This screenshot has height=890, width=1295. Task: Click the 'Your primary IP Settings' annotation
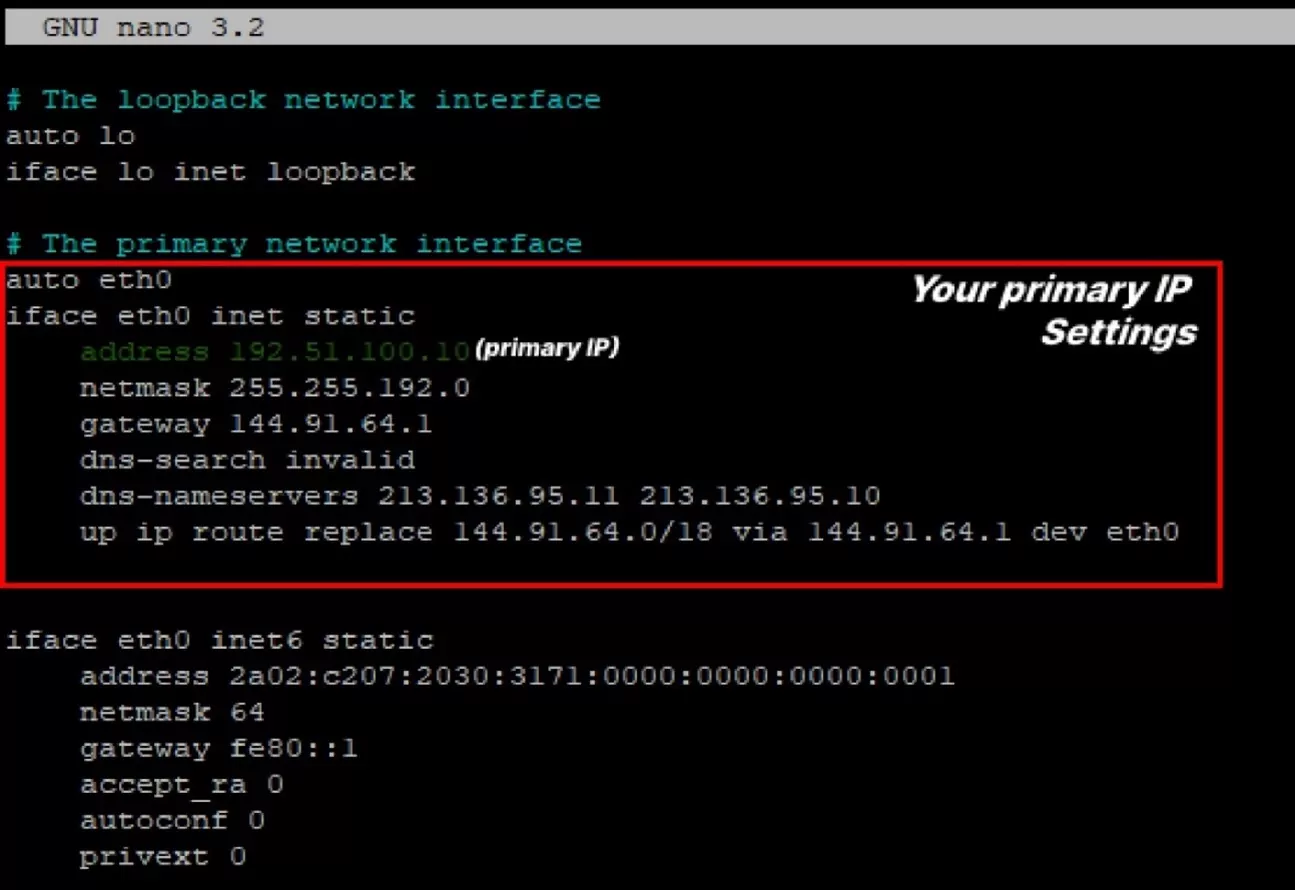[x=1051, y=310]
